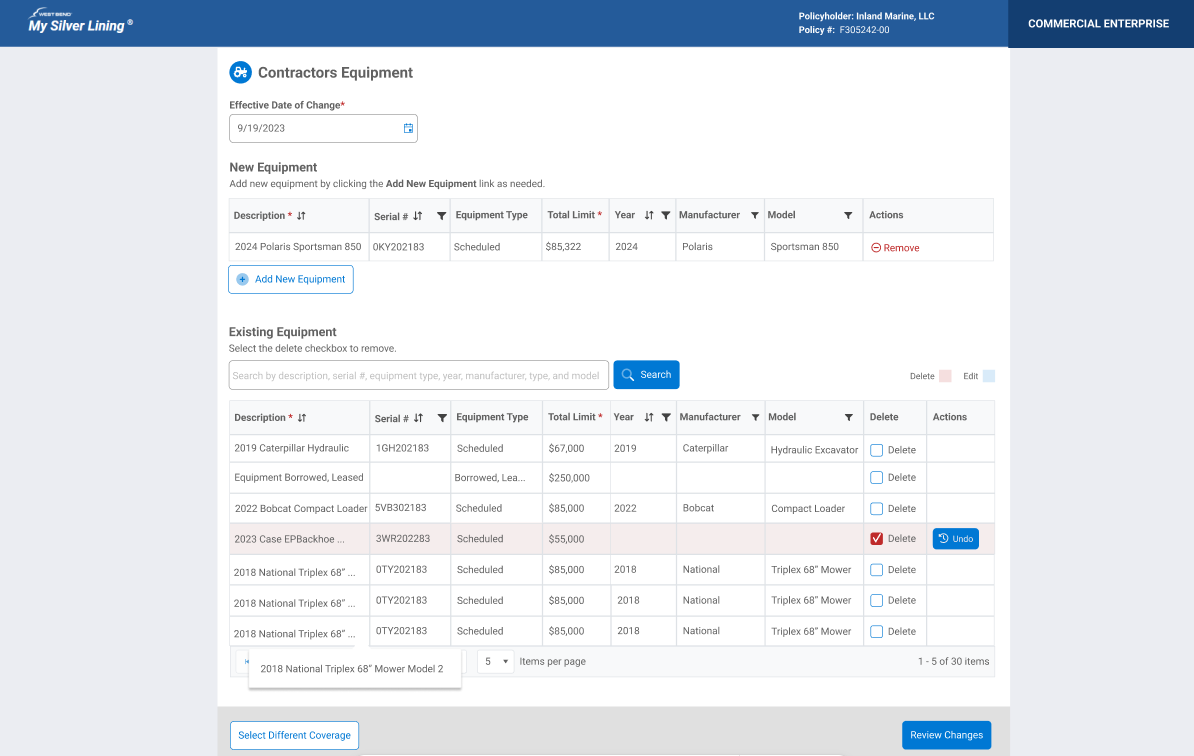This screenshot has height=756, width=1194.
Task: Check Delete for second 2018 National Triplex row
Action: click(x=876, y=600)
